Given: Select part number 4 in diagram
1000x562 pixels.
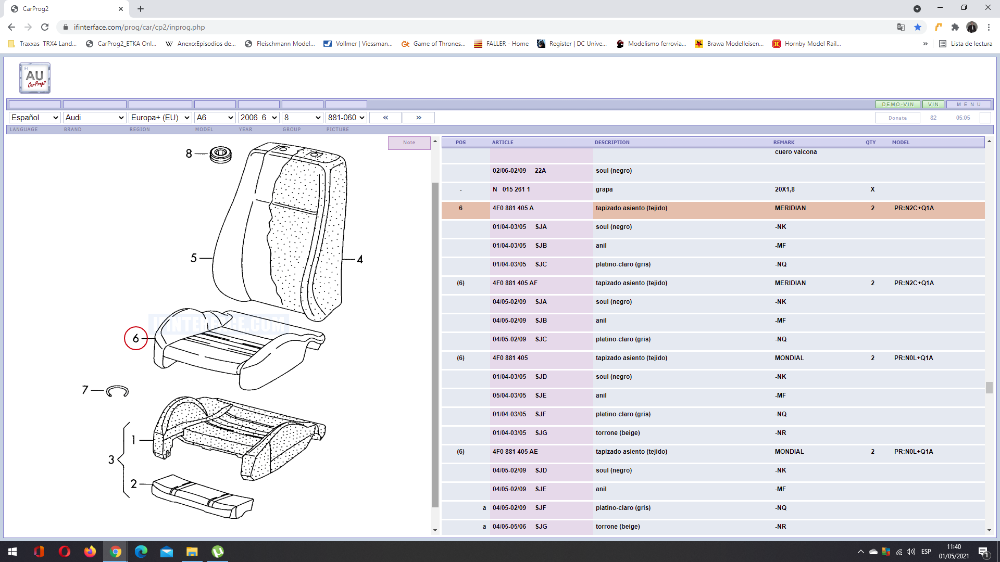Looking at the screenshot, I should 360,260.
